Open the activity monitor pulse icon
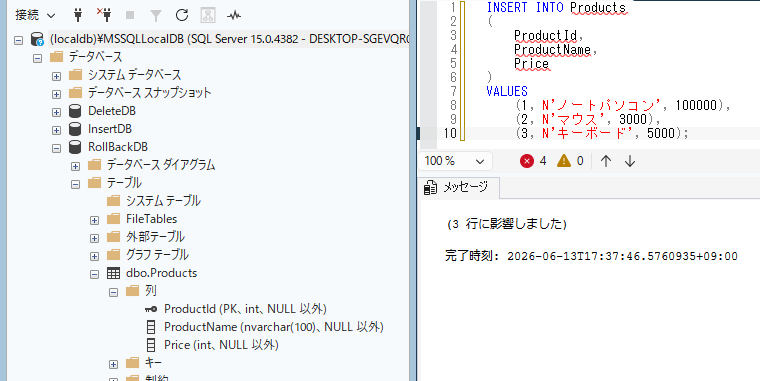The height and width of the screenshot is (381, 760). pyautogui.click(x=234, y=16)
